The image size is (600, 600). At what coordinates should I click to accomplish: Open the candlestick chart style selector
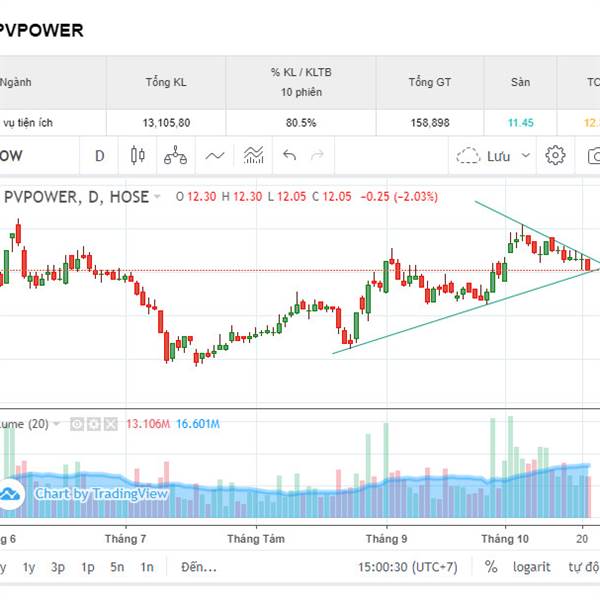(137, 155)
